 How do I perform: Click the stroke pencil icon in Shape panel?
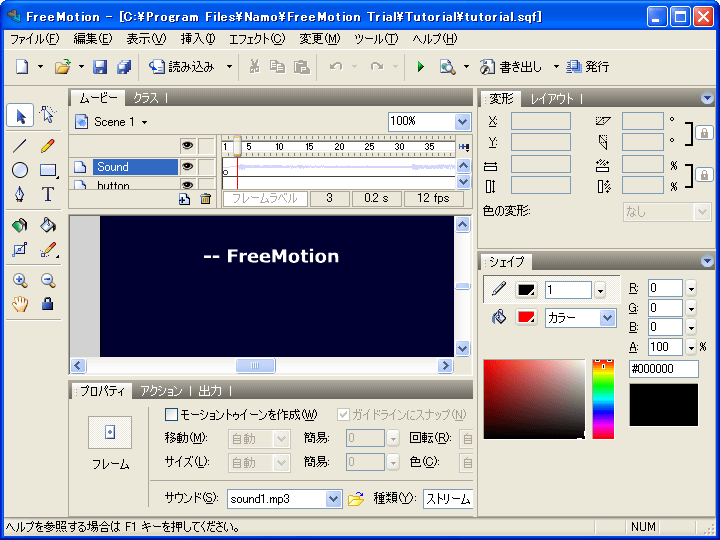coord(499,289)
